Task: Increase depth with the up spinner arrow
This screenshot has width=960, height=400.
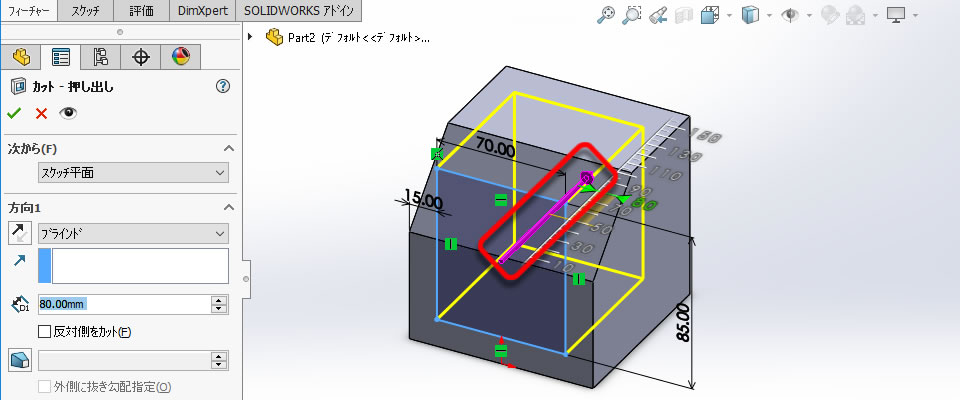Action: (220, 300)
